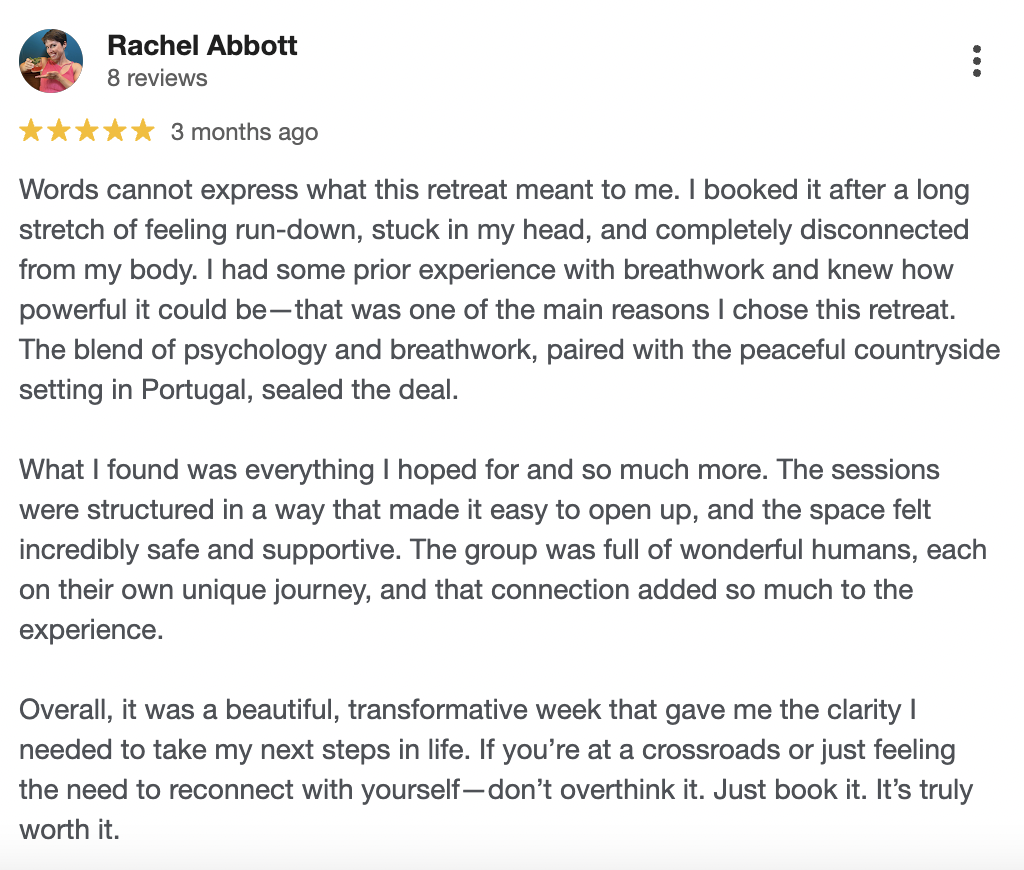This screenshot has width=1024, height=870.
Task: Click the fourth gold rating star
Action: (115, 131)
